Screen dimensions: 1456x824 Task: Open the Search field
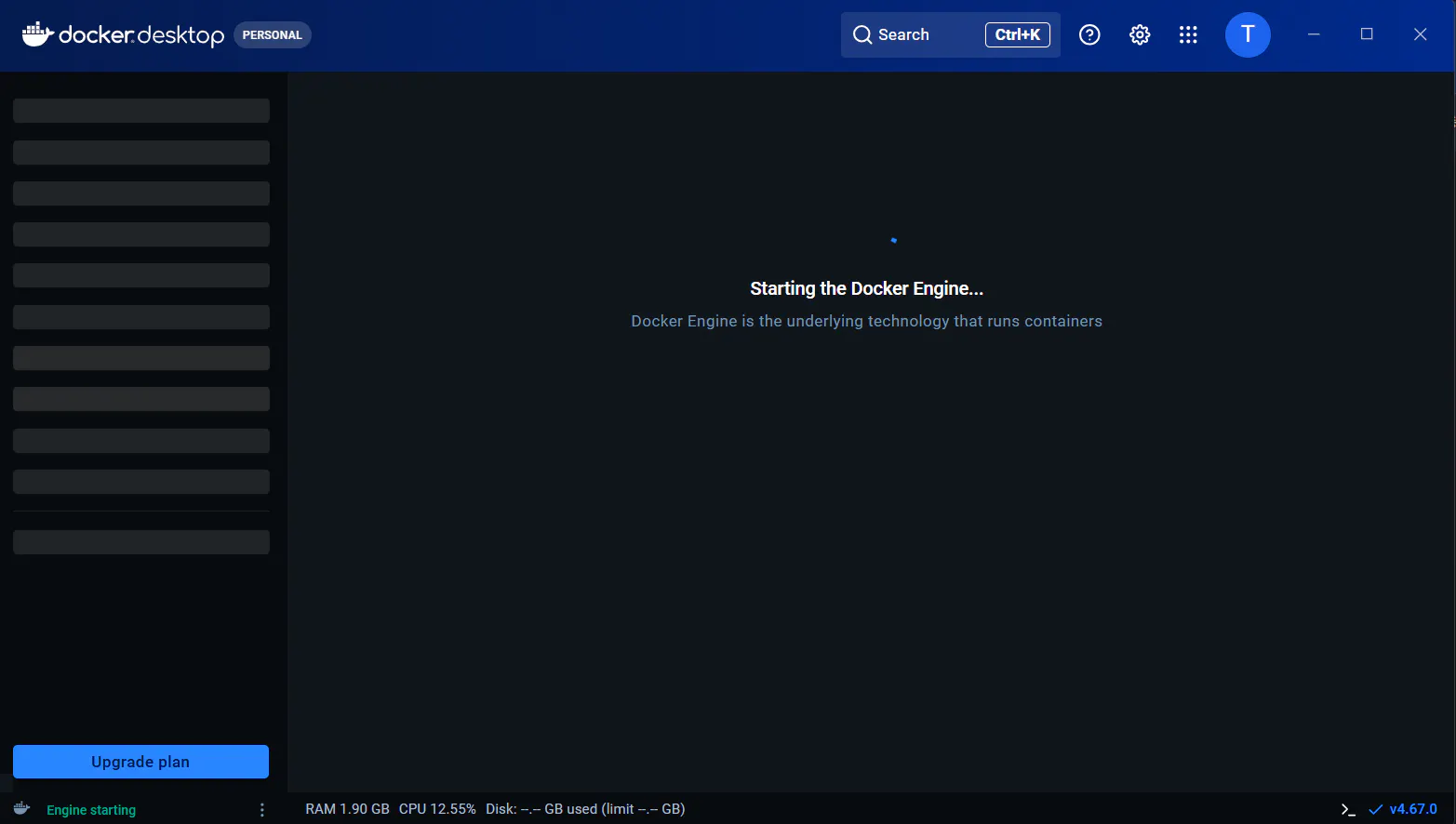click(950, 34)
